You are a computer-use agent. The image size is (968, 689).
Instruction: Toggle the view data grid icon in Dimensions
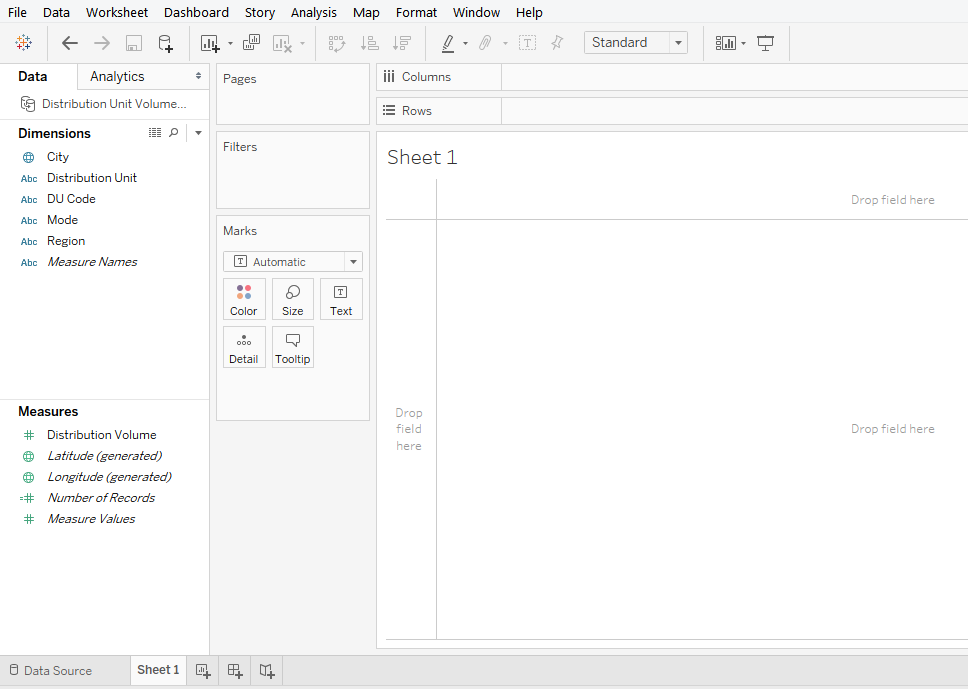(x=155, y=133)
